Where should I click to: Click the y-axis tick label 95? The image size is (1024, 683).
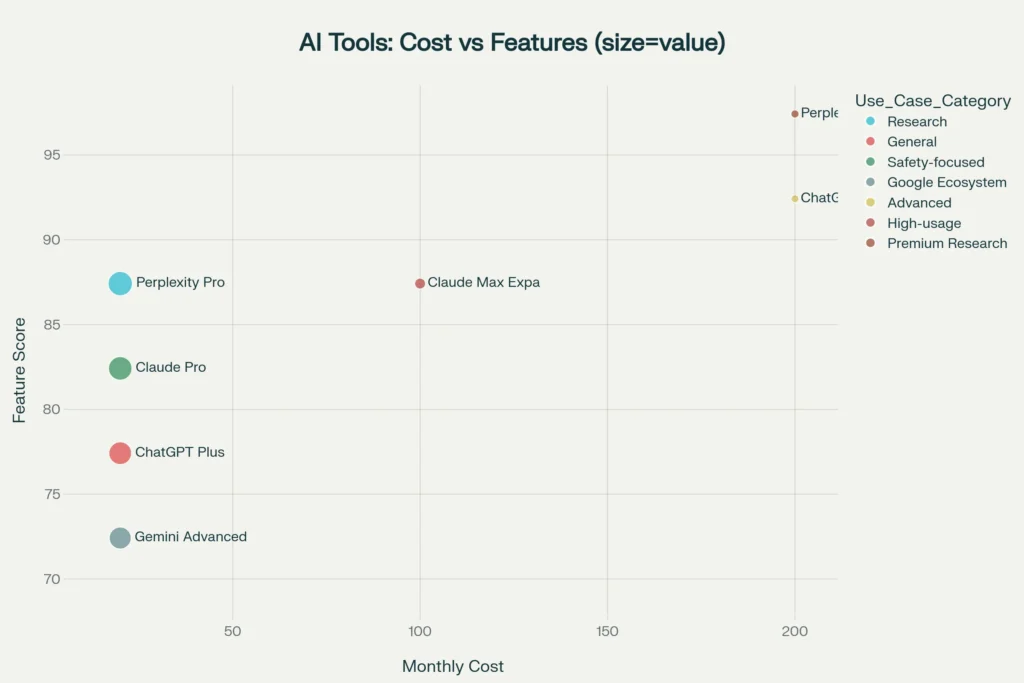tap(52, 155)
